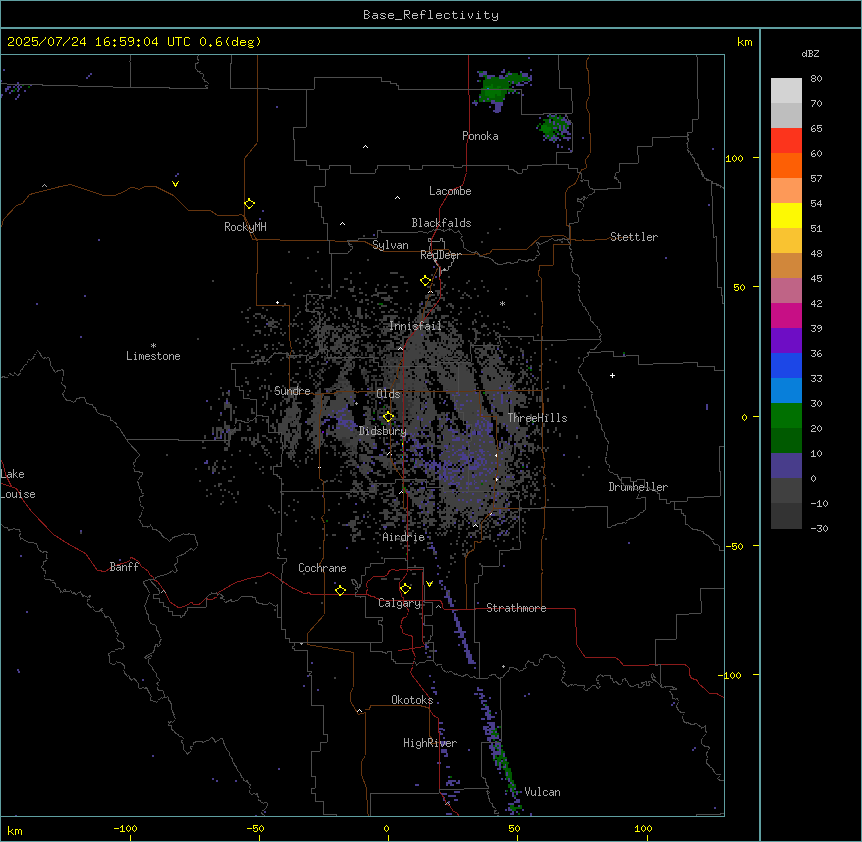Click the Okotoks label
Image resolution: width=862 pixels, height=842 pixels.
point(412,700)
